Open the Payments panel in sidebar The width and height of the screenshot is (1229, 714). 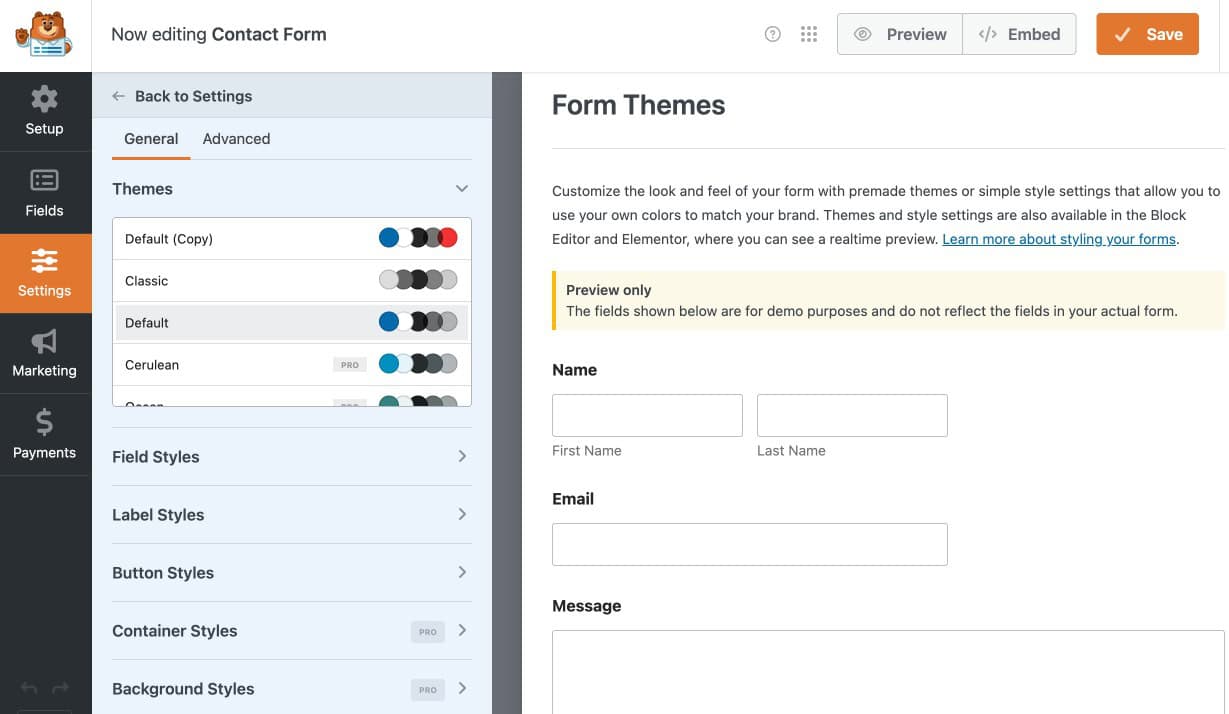44,435
